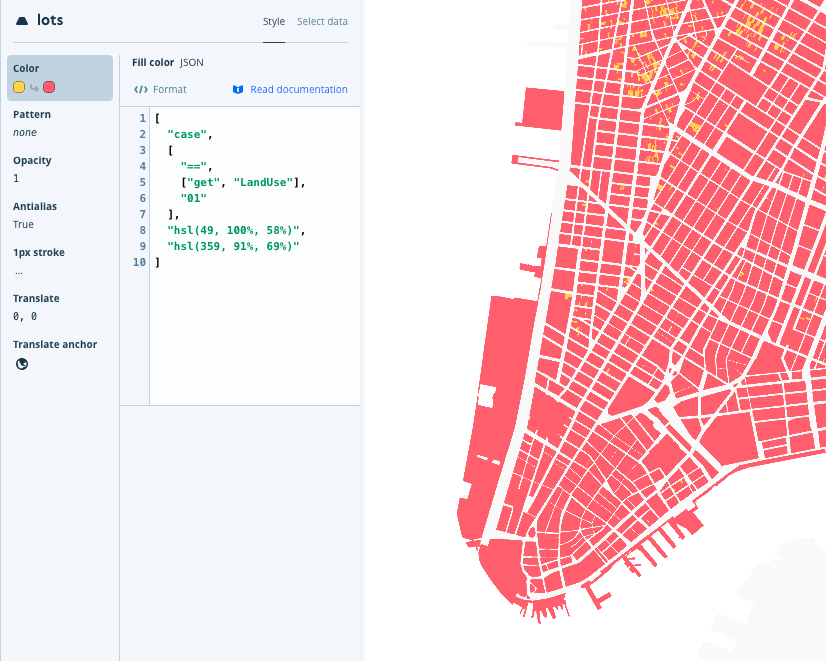Open the JSON view of Fill color
This screenshot has width=826, height=661.
(x=191, y=62)
